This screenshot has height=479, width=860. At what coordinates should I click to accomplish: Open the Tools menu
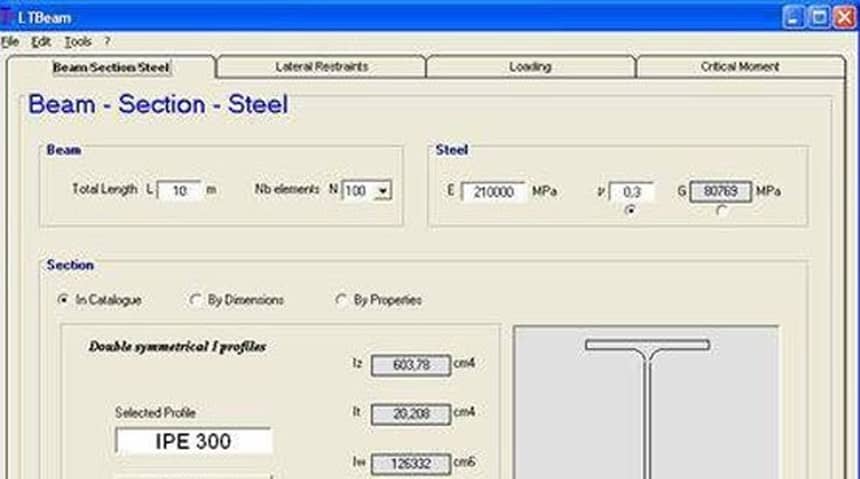78,42
